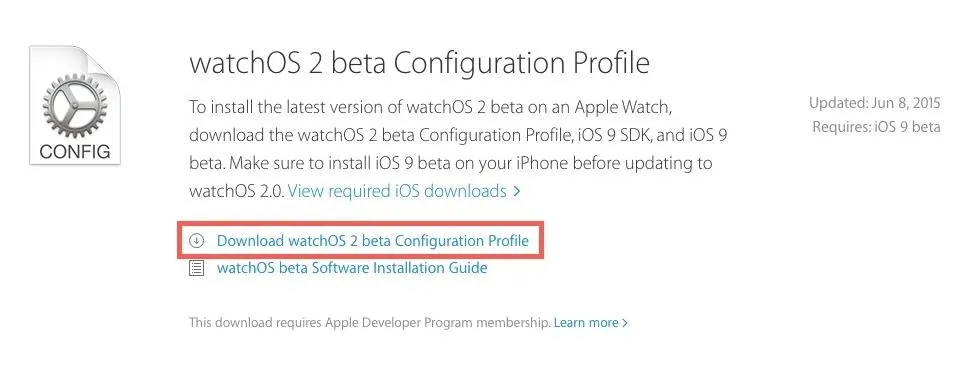Screen dimensions: 960x372
Task: Click the watchOS 2 beta Configuration Profile heading
Action: click(419, 63)
